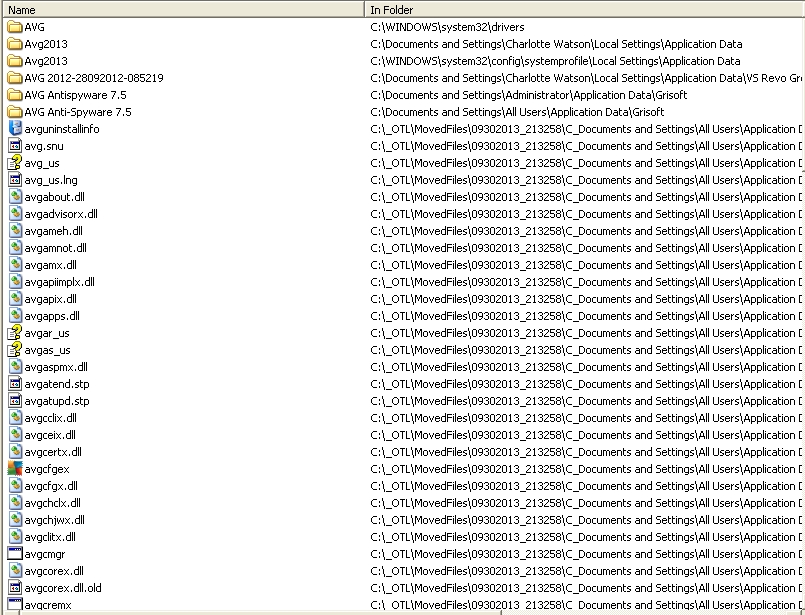Viewport: 805px width, 615px height.
Task: Select the file name avgceix.dll
Action: 50,434
